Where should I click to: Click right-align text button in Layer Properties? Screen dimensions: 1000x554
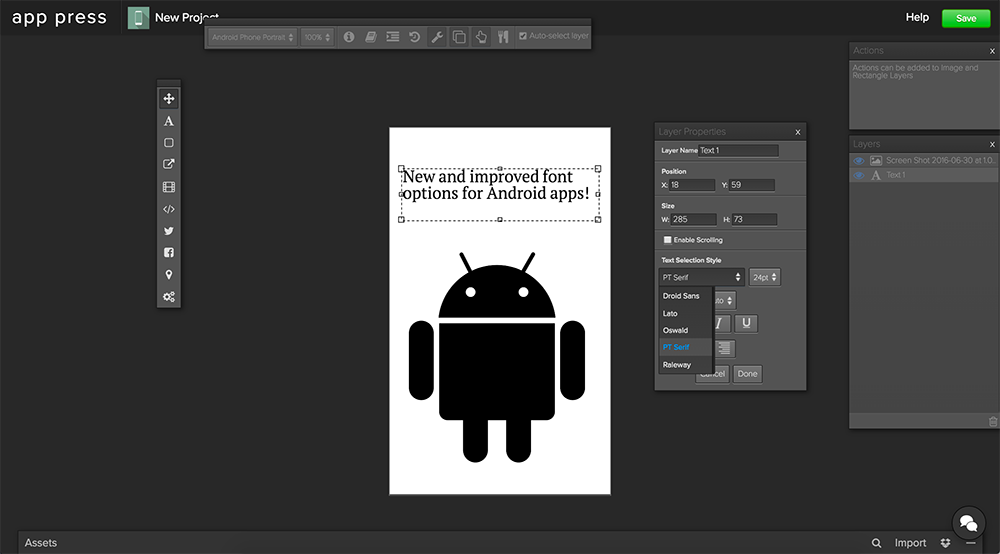coord(724,348)
